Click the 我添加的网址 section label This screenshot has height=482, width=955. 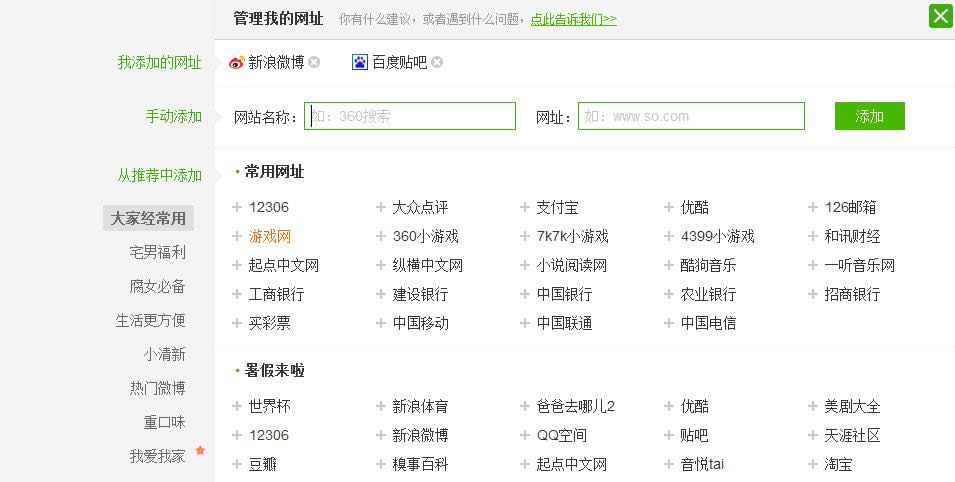coord(160,62)
